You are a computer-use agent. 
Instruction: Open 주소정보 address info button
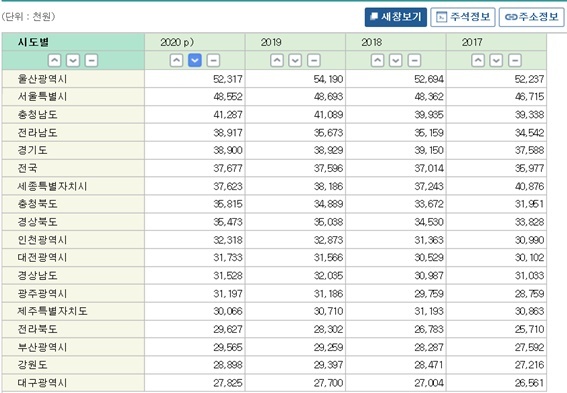[532, 17]
